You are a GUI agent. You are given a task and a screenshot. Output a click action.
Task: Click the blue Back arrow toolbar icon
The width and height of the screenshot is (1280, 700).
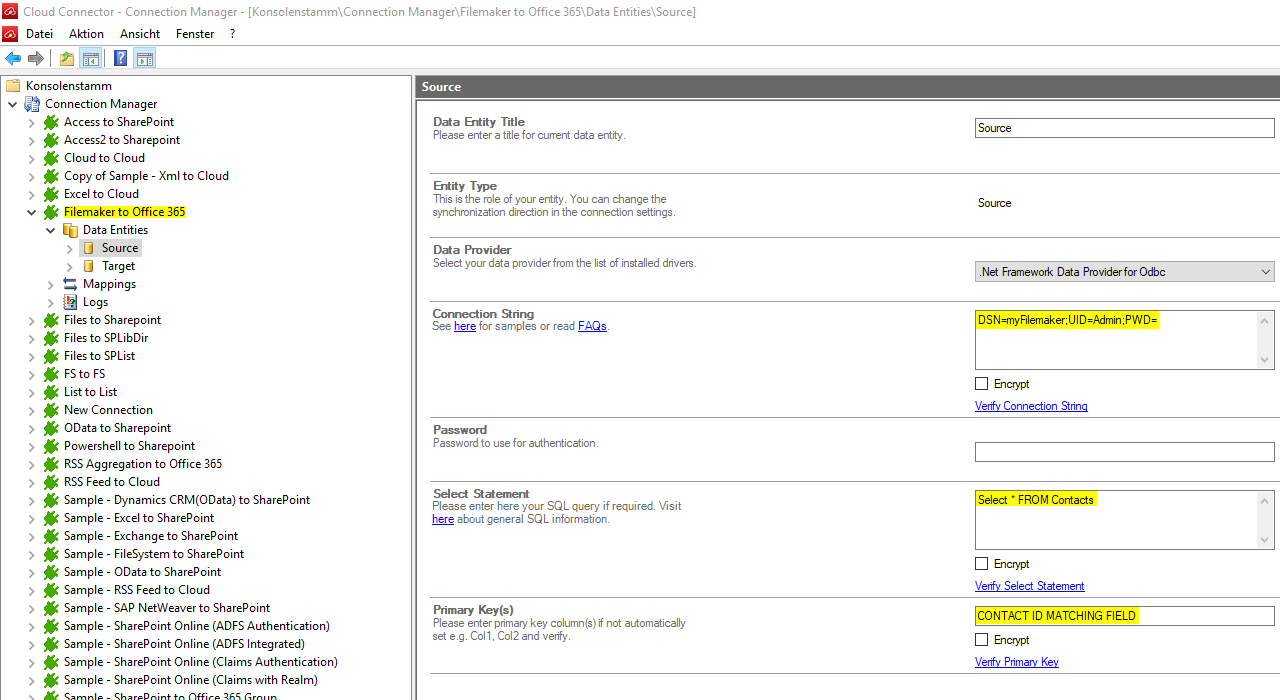point(13,59)
